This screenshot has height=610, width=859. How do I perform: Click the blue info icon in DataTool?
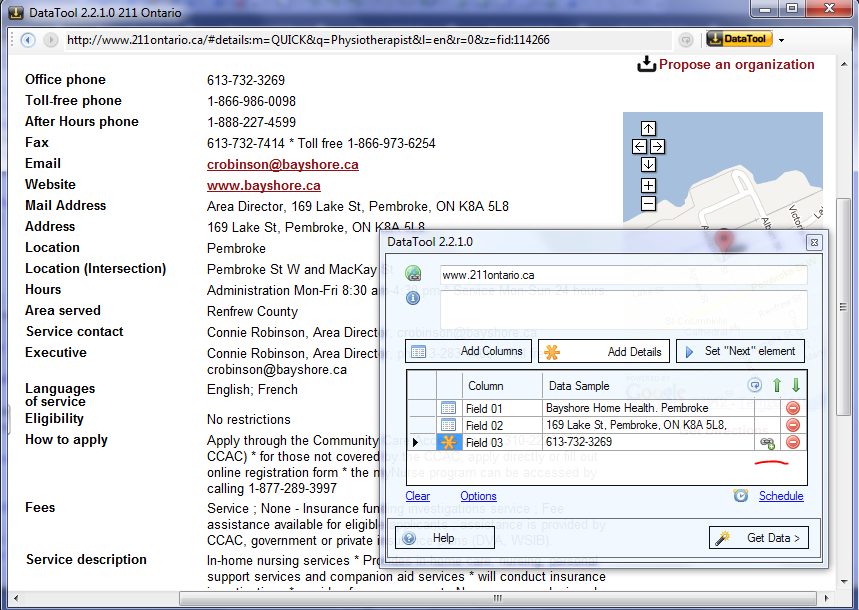click(414, 298)
